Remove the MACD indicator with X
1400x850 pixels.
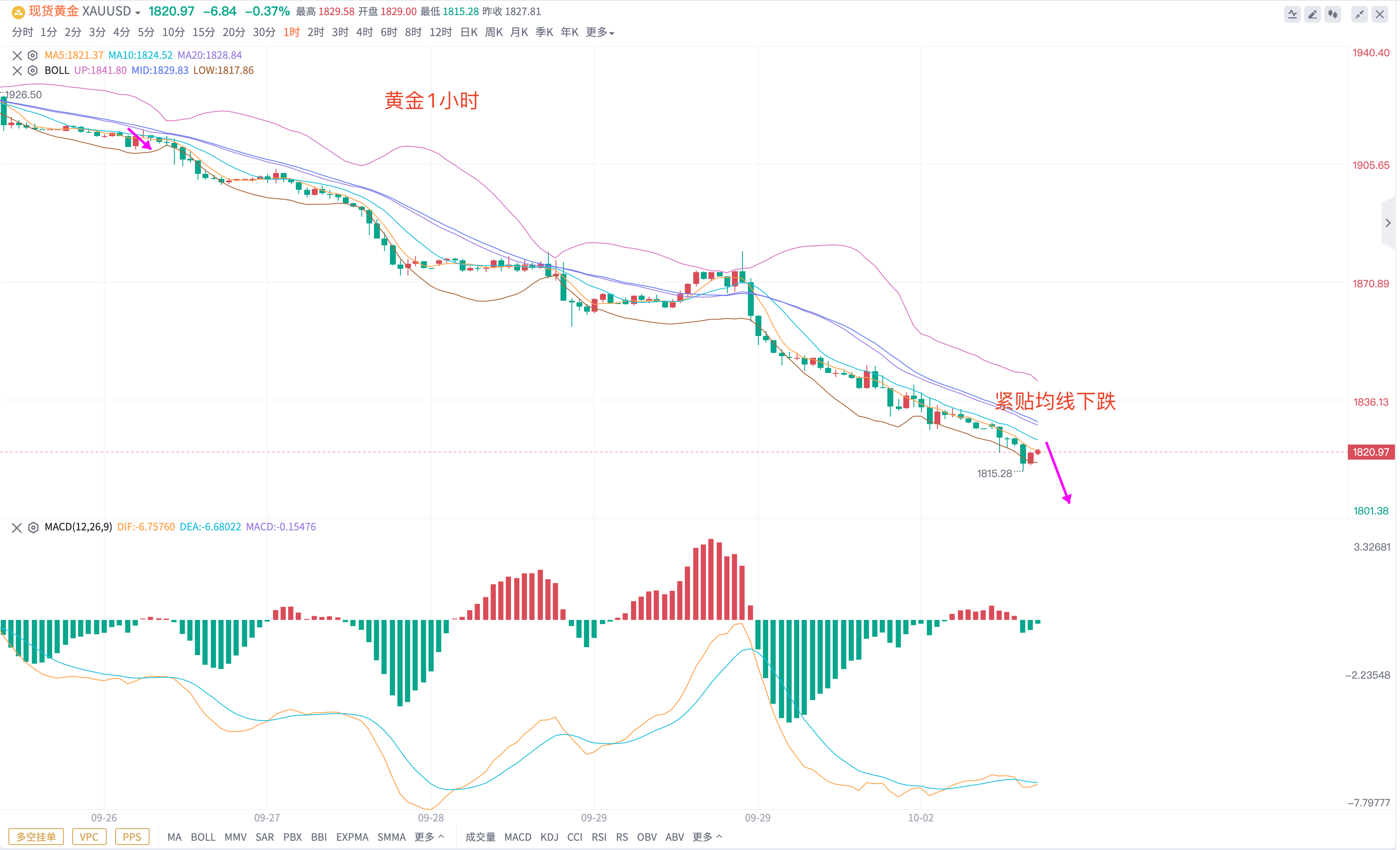17,527
